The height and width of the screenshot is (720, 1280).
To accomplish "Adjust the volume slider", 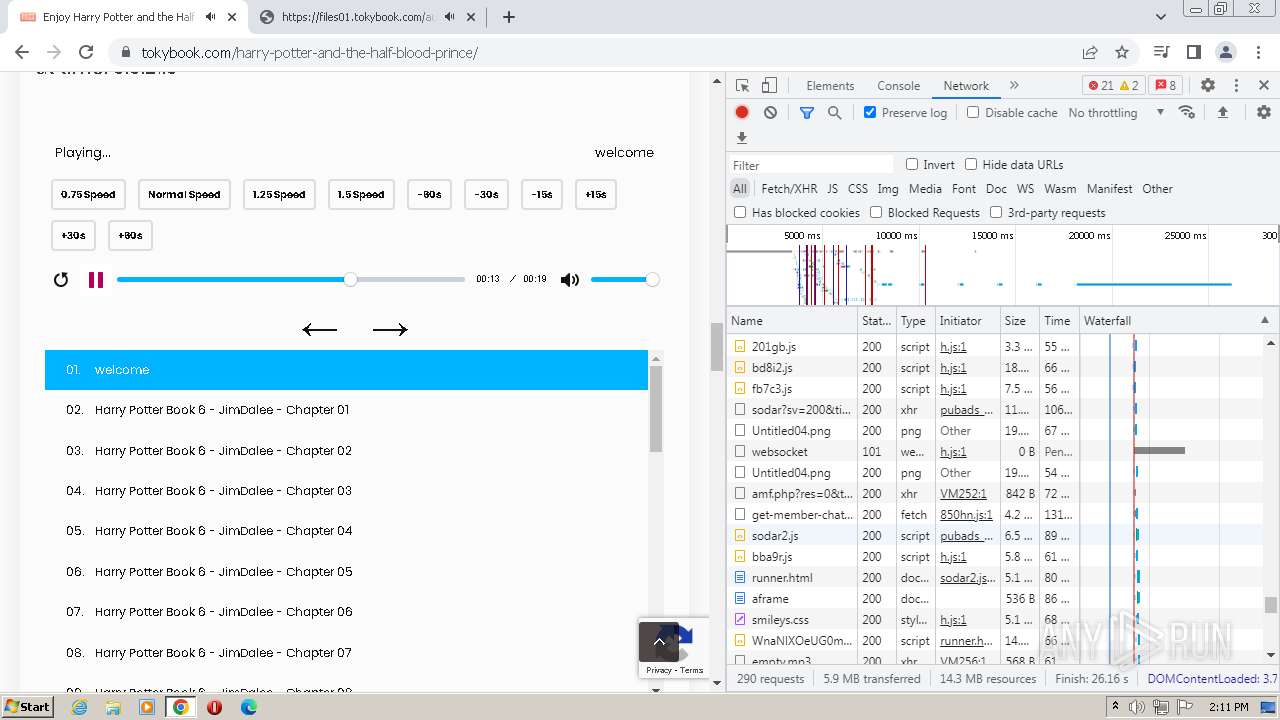I will pos(624,280).
